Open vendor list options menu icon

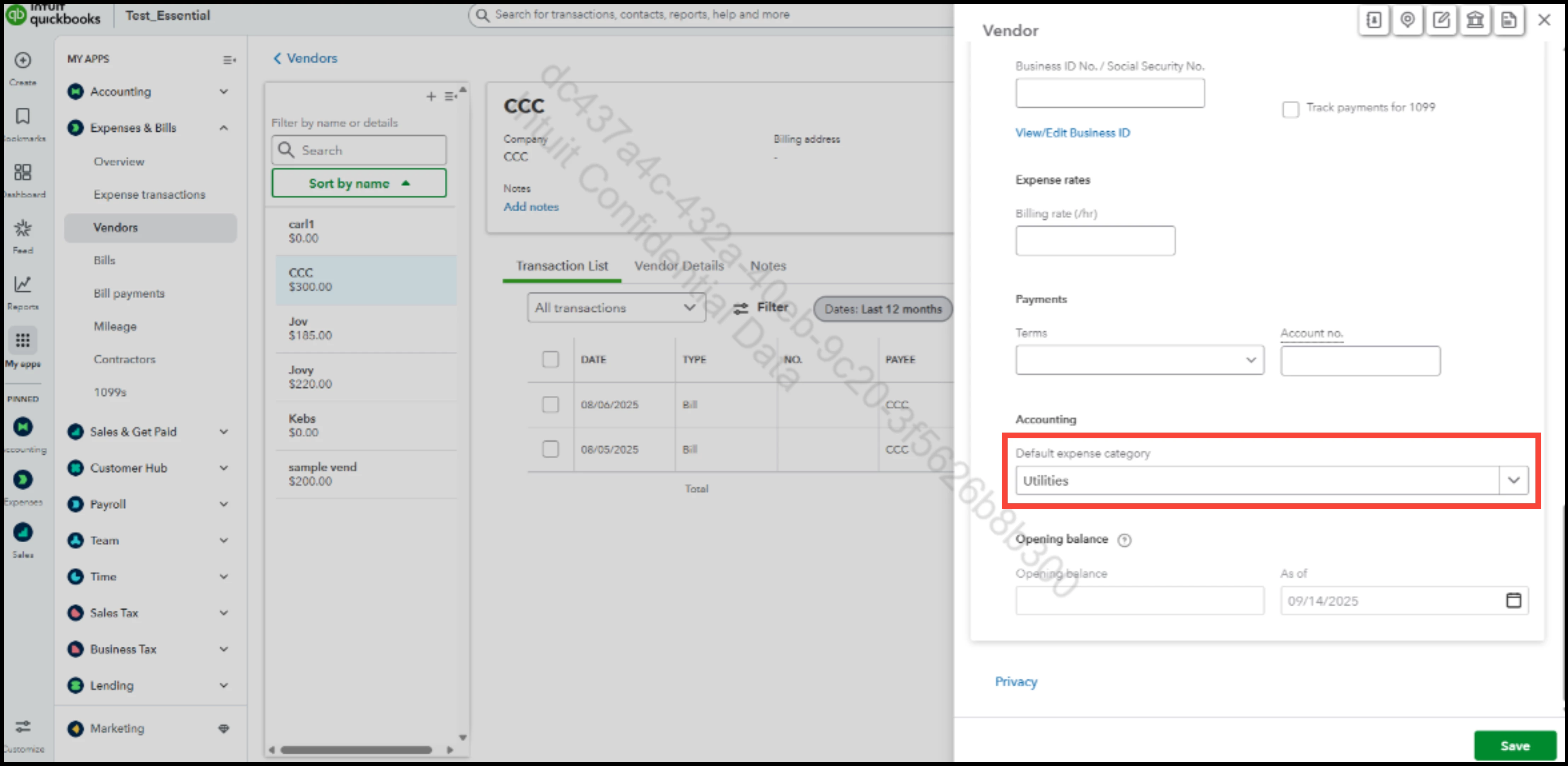click(x=450, y=96)
